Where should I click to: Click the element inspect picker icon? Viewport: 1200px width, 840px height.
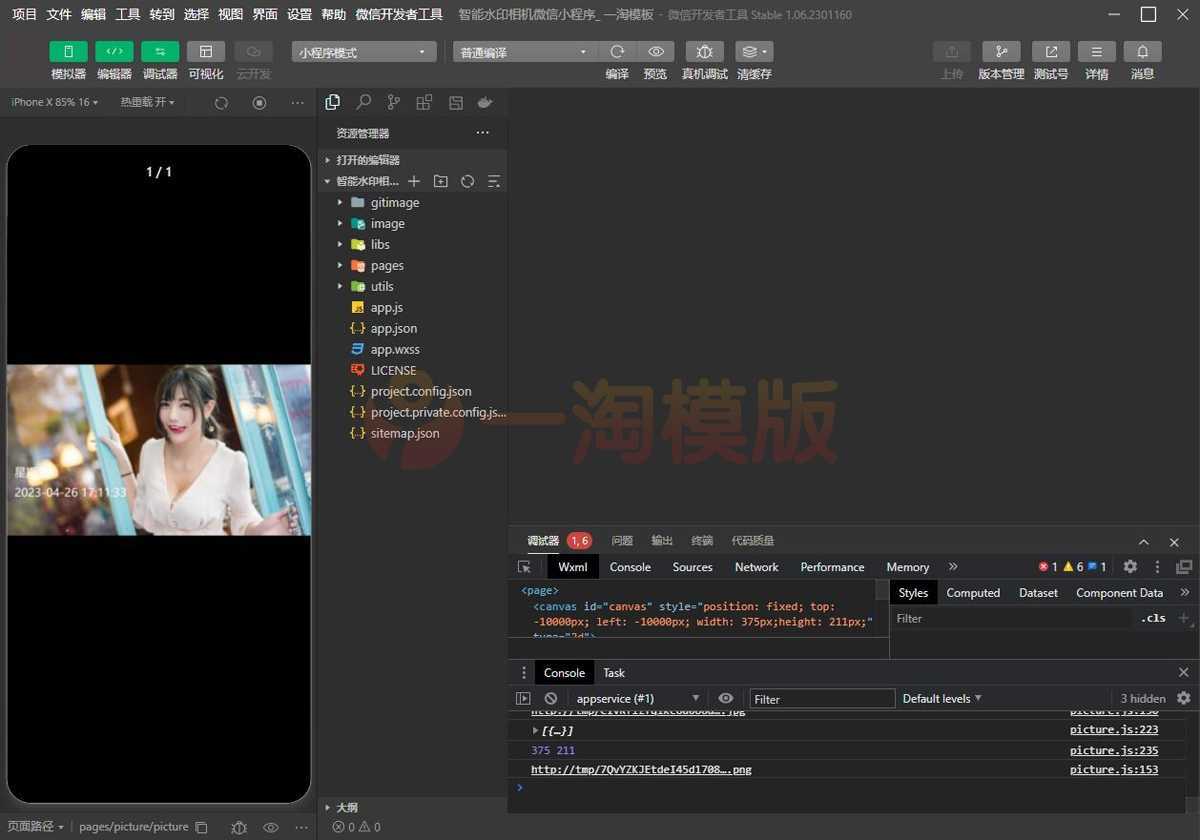[x=524, y=567]
